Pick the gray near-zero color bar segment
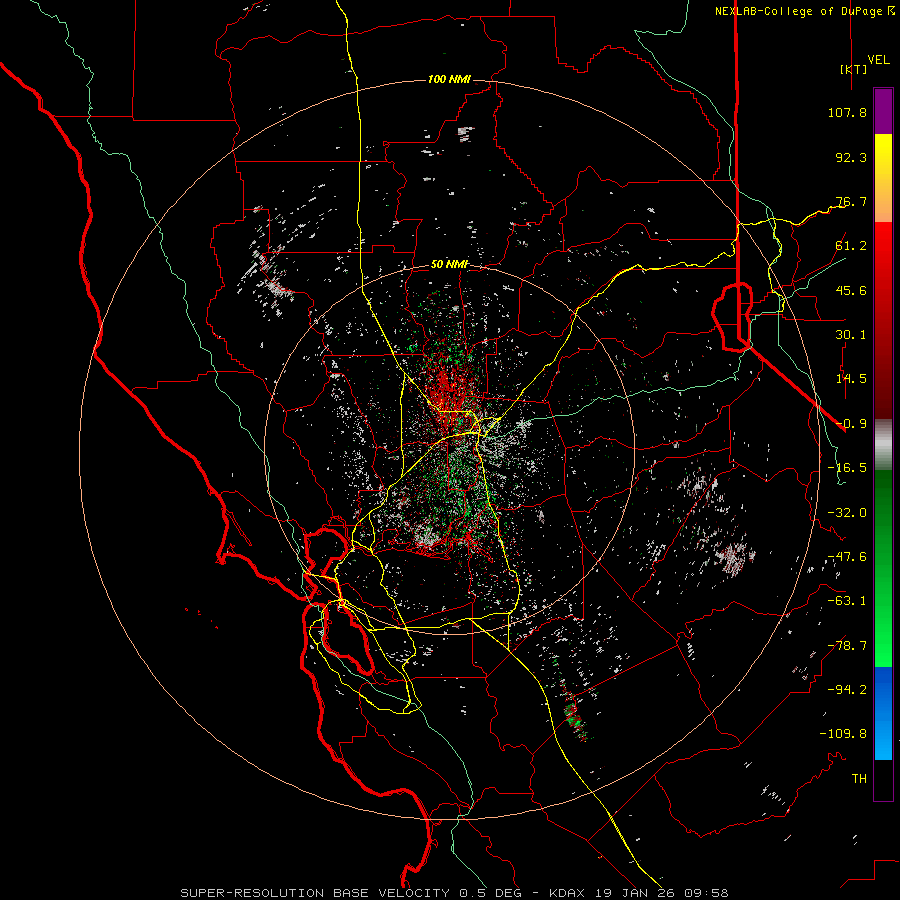Screen dimensions: 900x900 [883, 445]
